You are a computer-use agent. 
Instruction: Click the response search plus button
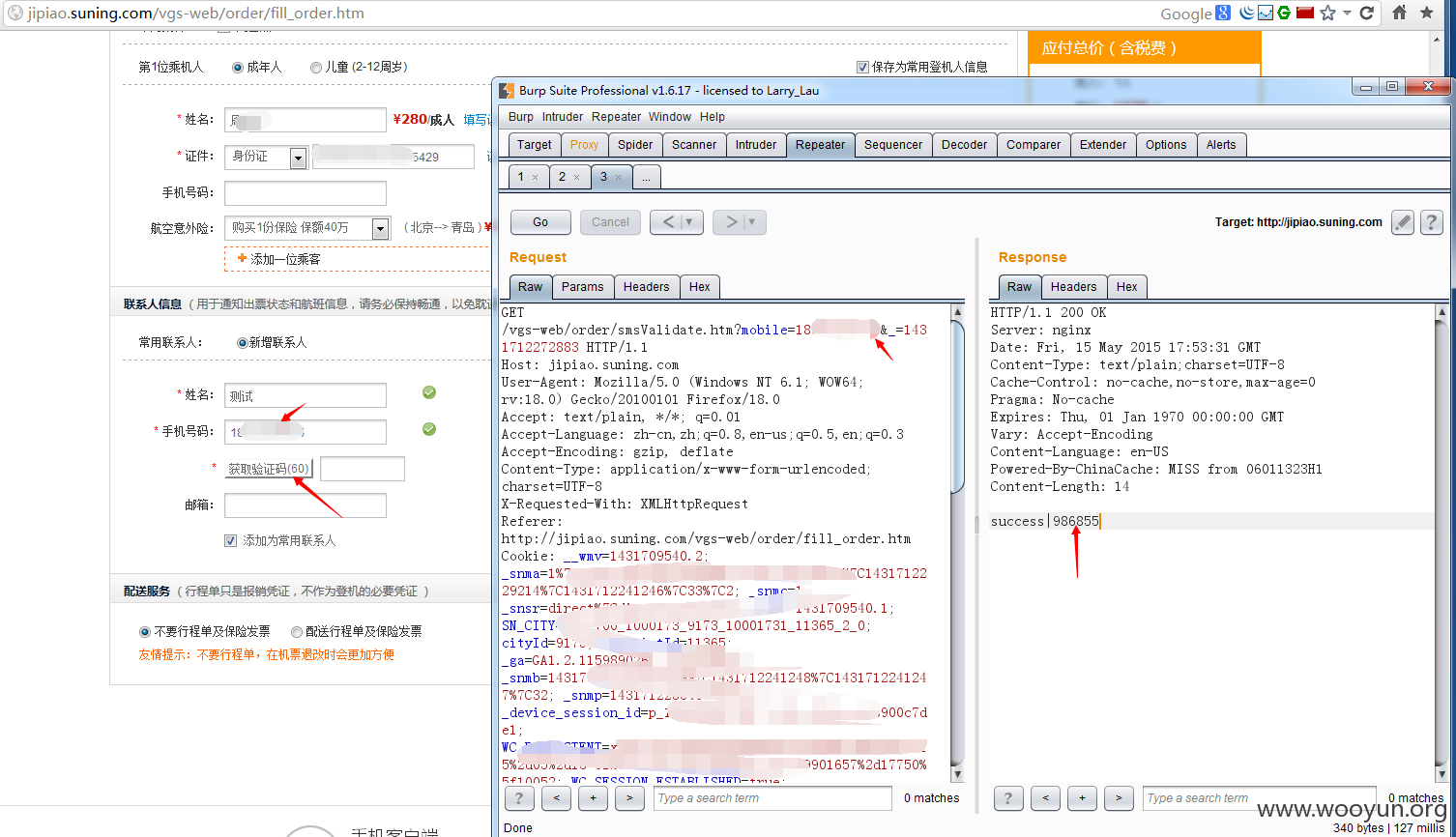[x=1082, y=797]
